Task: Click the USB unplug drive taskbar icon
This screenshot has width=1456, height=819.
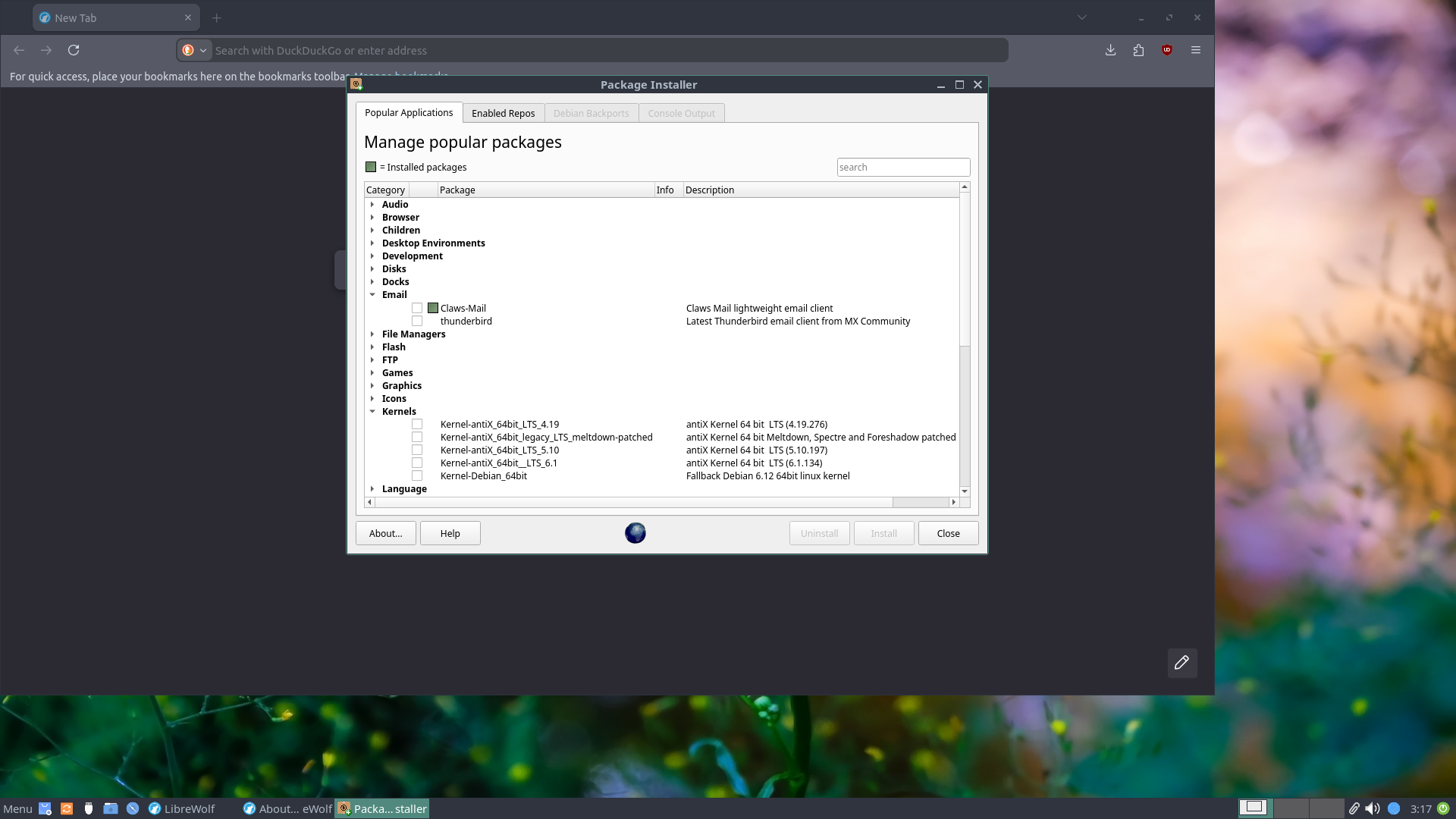Action: point(89,808)
